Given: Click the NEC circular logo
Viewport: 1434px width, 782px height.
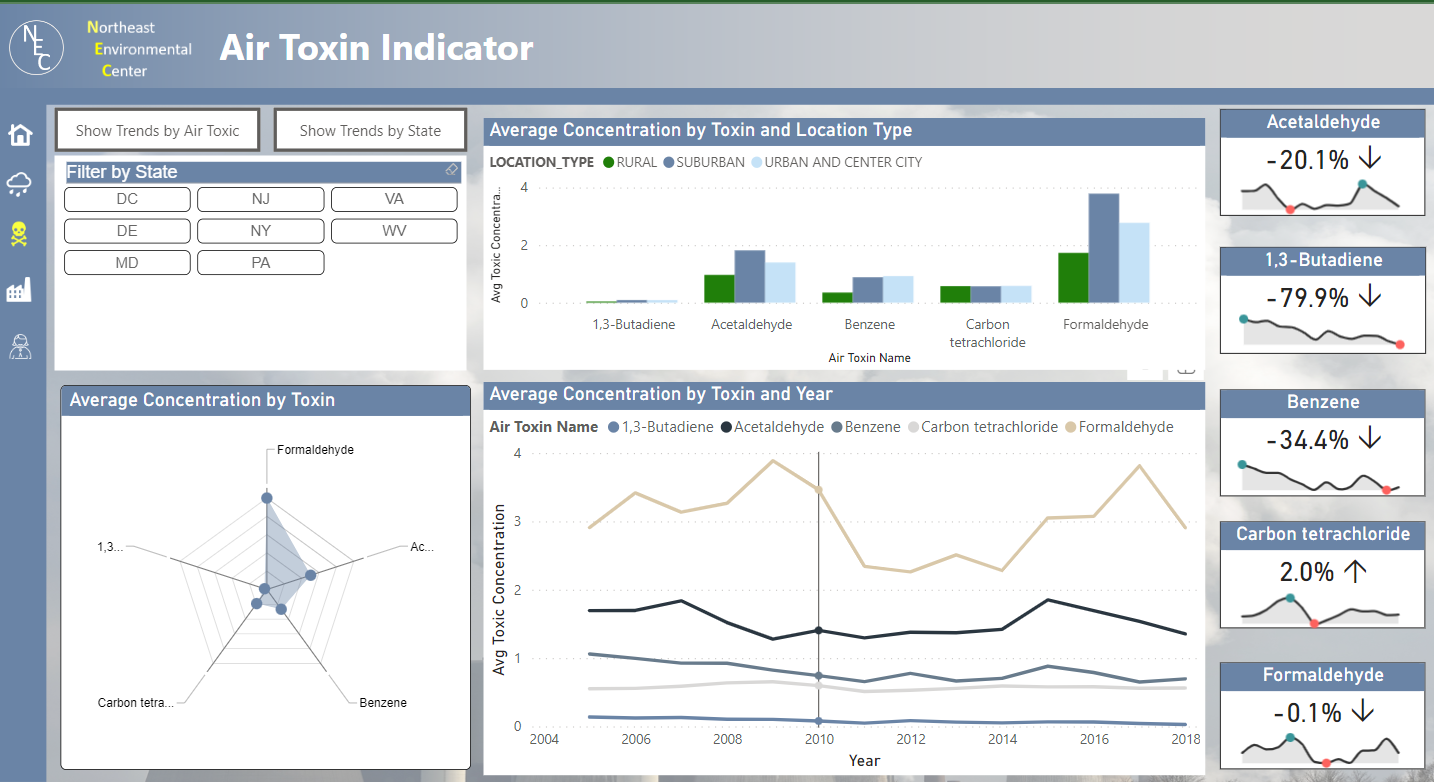Looking at the screenshot, I should (36, 47).
